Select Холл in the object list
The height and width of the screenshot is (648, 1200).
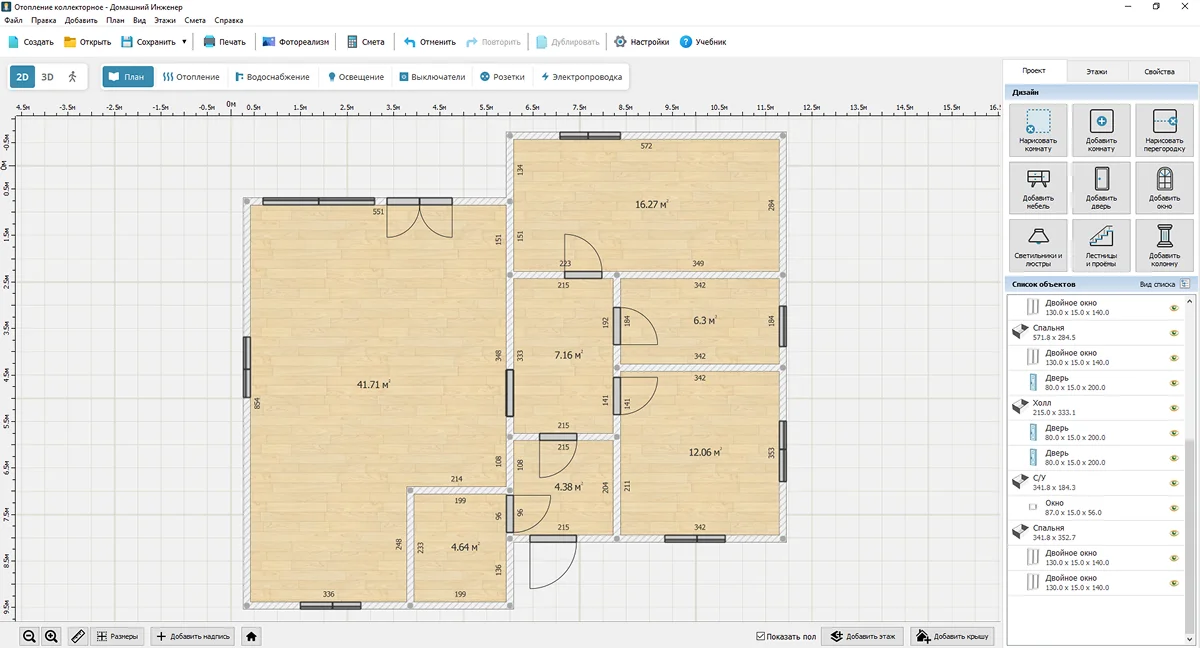[x=1044, y=403]
